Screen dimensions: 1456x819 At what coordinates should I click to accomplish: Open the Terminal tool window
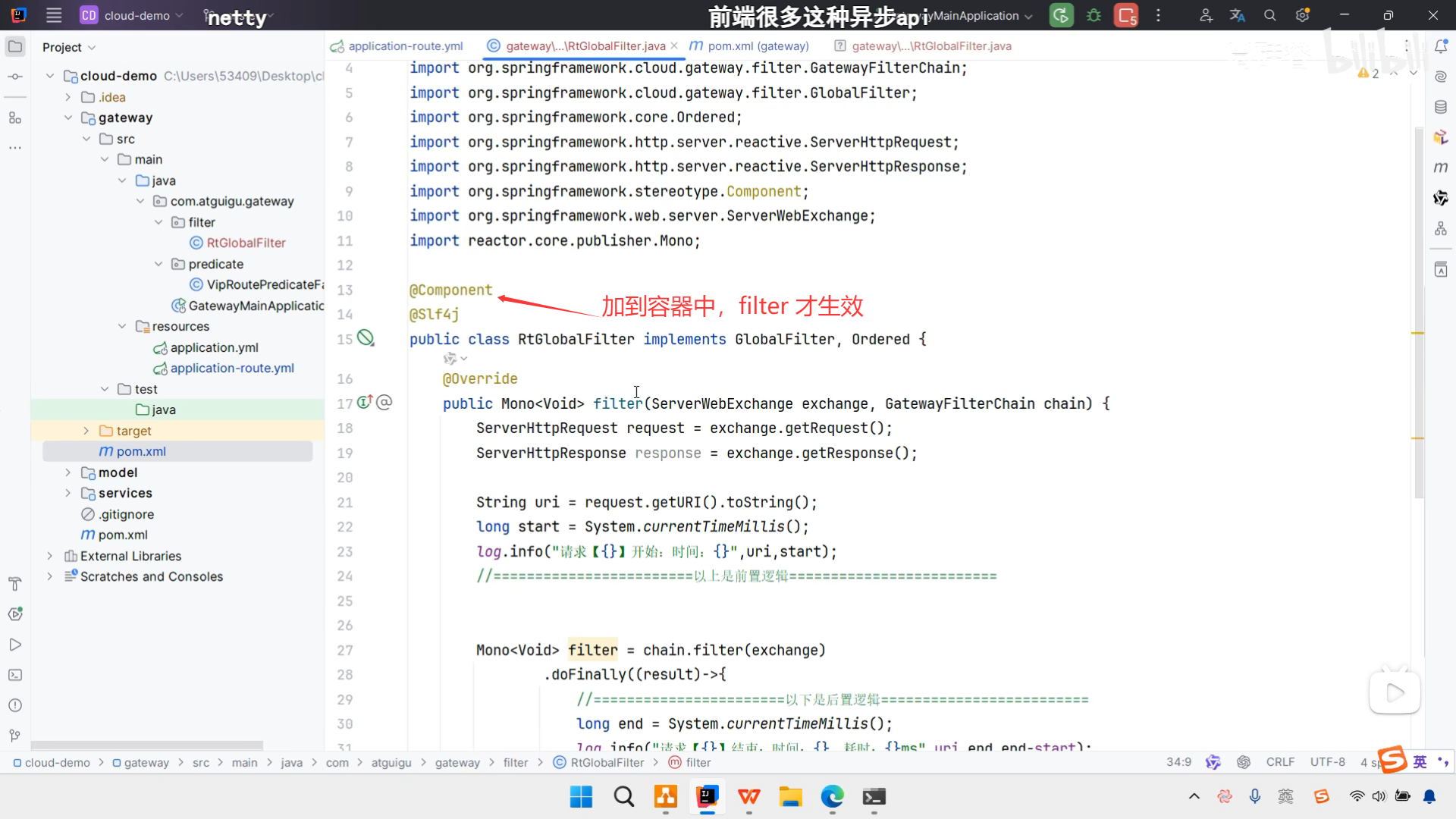(x=15, y=675)
